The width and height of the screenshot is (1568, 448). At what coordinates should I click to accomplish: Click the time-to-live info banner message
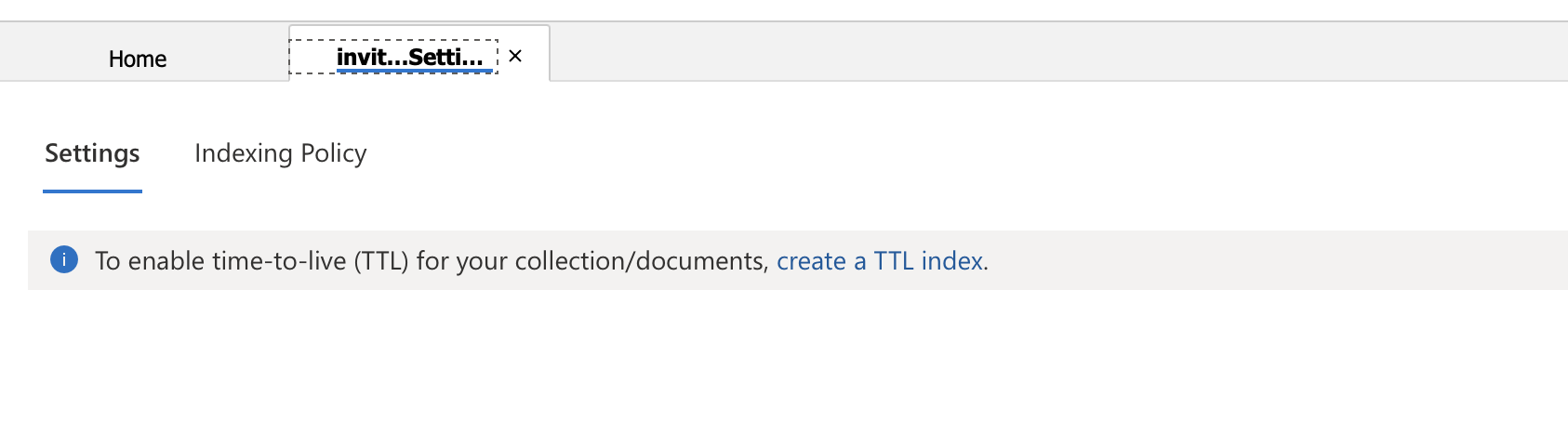[434, 261]
